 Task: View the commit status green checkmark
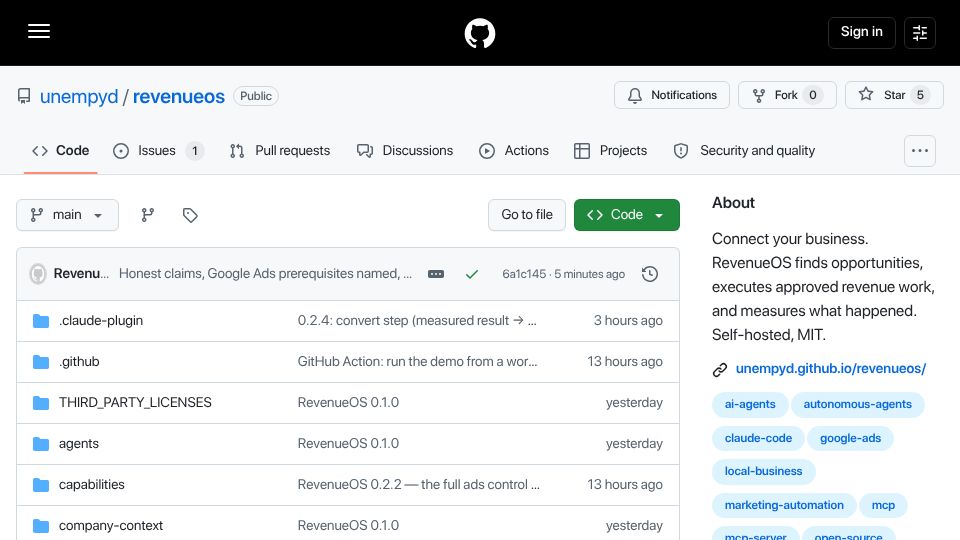click(471, 274)
